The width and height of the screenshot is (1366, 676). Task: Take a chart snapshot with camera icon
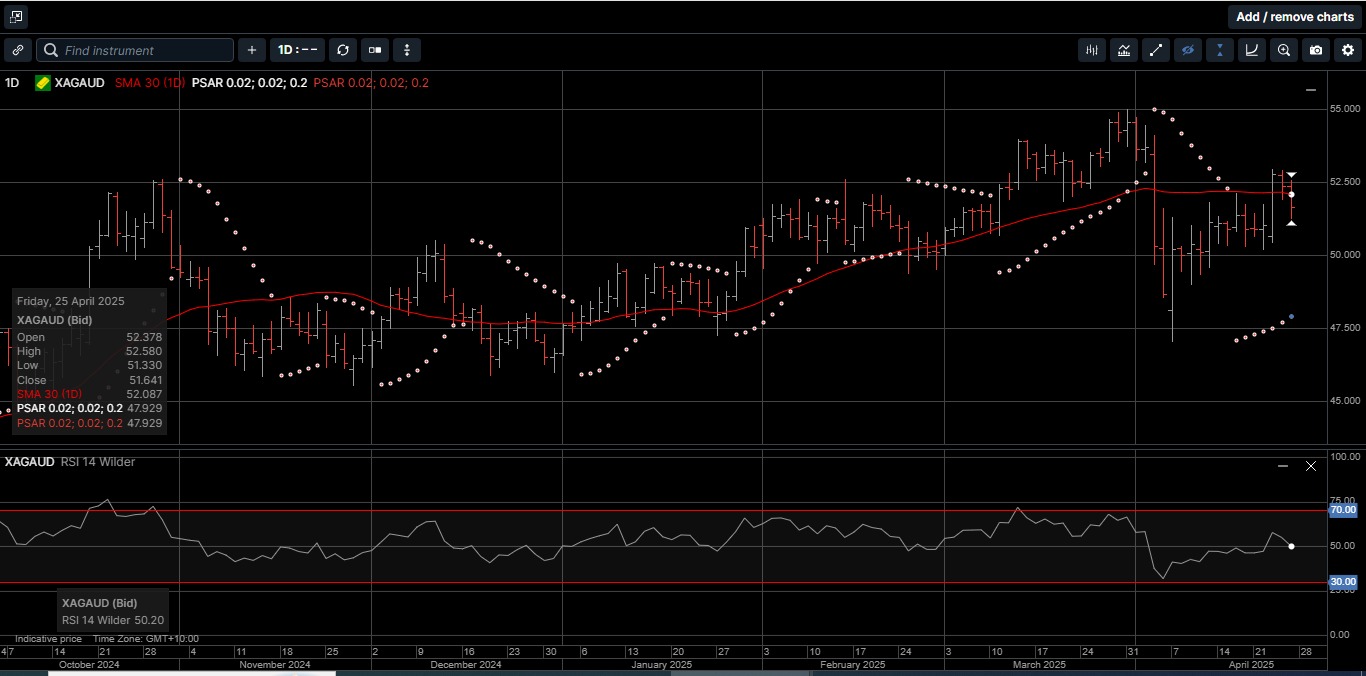coord(1316,50)
